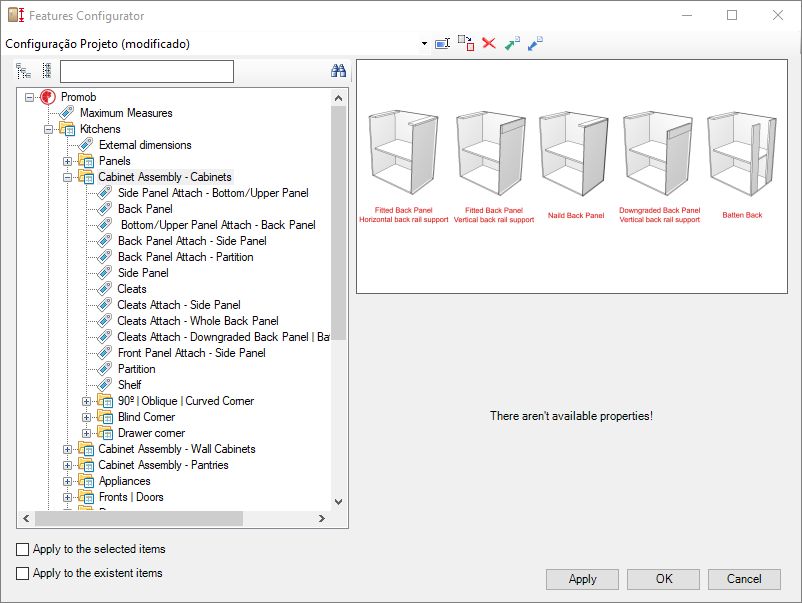
Task: Click the Drawer corner folder icon
Action: tap(105, 433)
